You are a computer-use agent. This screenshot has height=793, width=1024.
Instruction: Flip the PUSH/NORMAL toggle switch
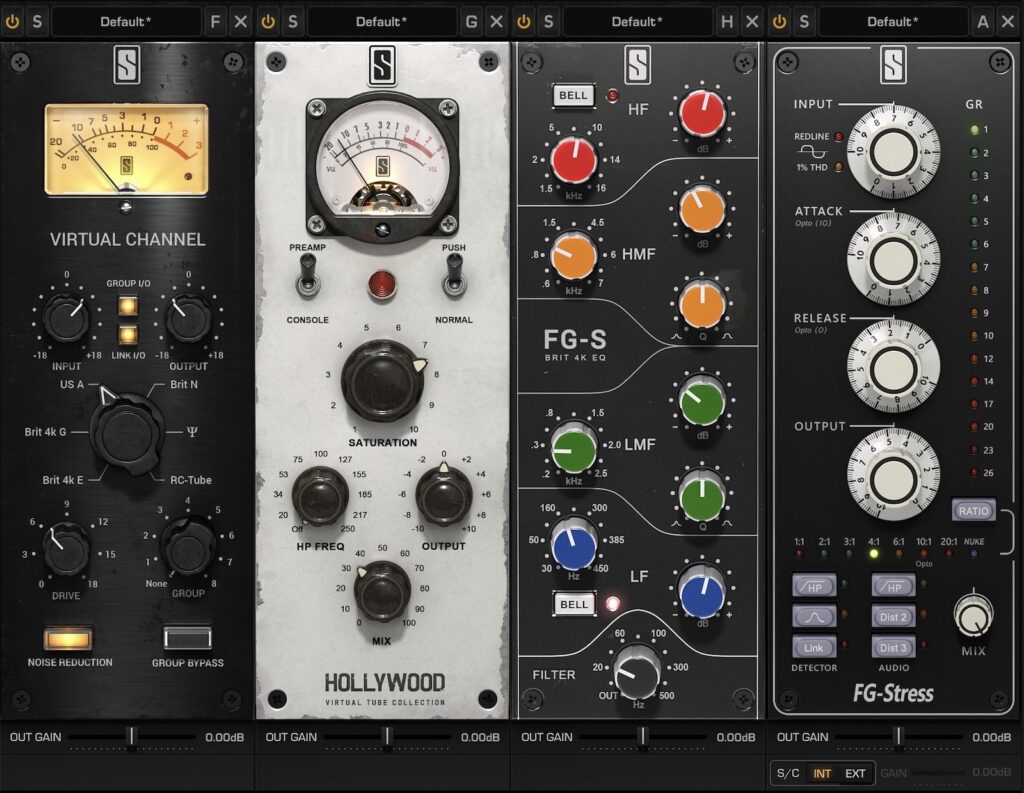tap(453, 275)
